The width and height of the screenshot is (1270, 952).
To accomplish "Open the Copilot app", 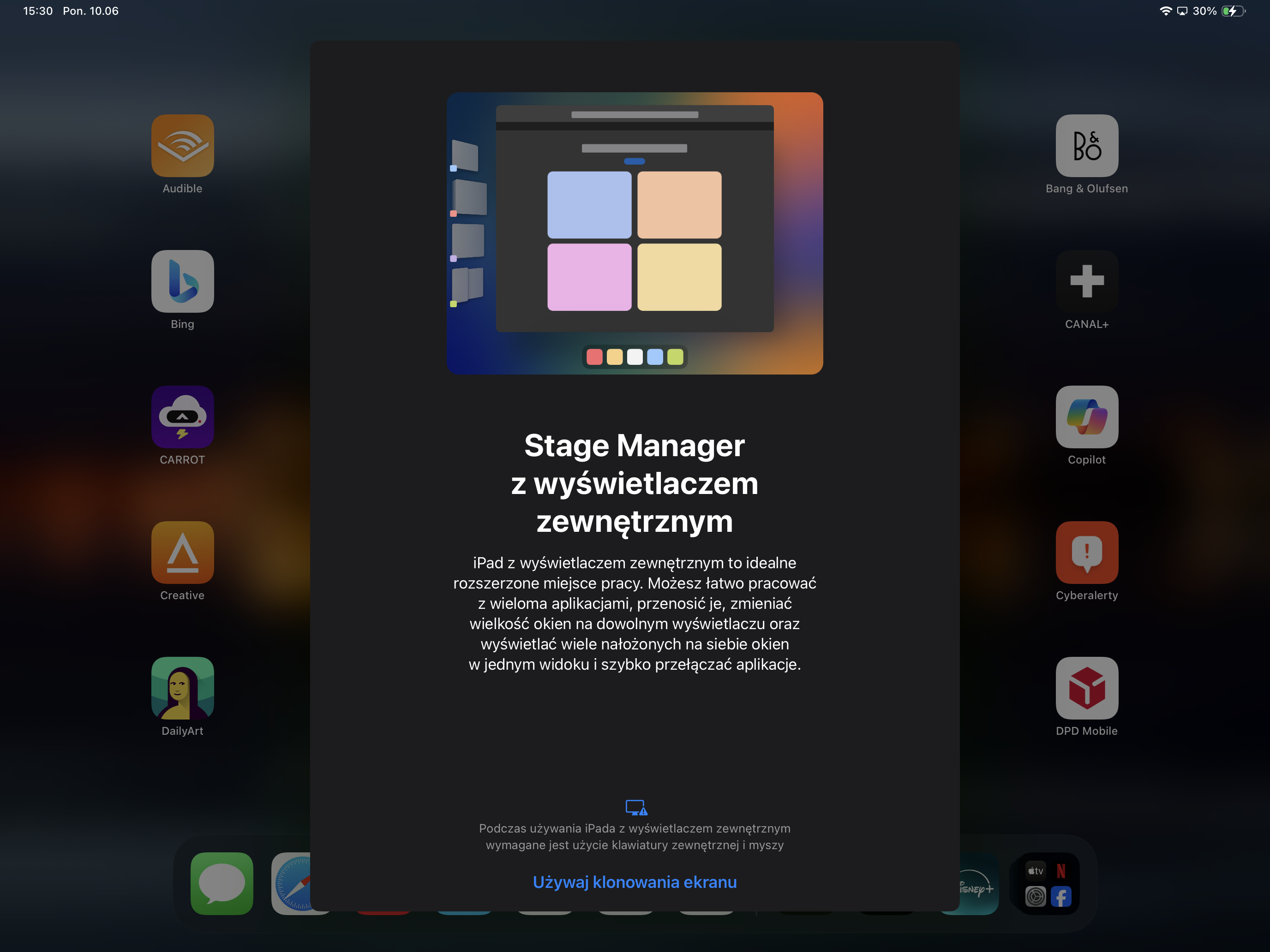I will coord(1086,416).
